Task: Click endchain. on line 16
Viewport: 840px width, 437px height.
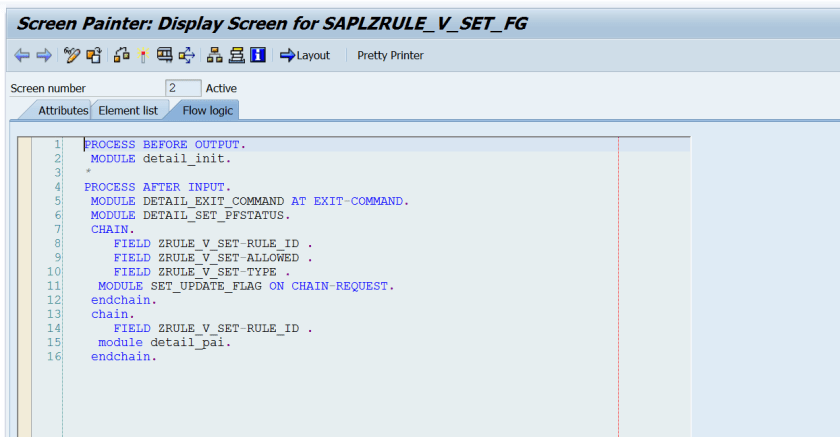Action: coord(124,357)
